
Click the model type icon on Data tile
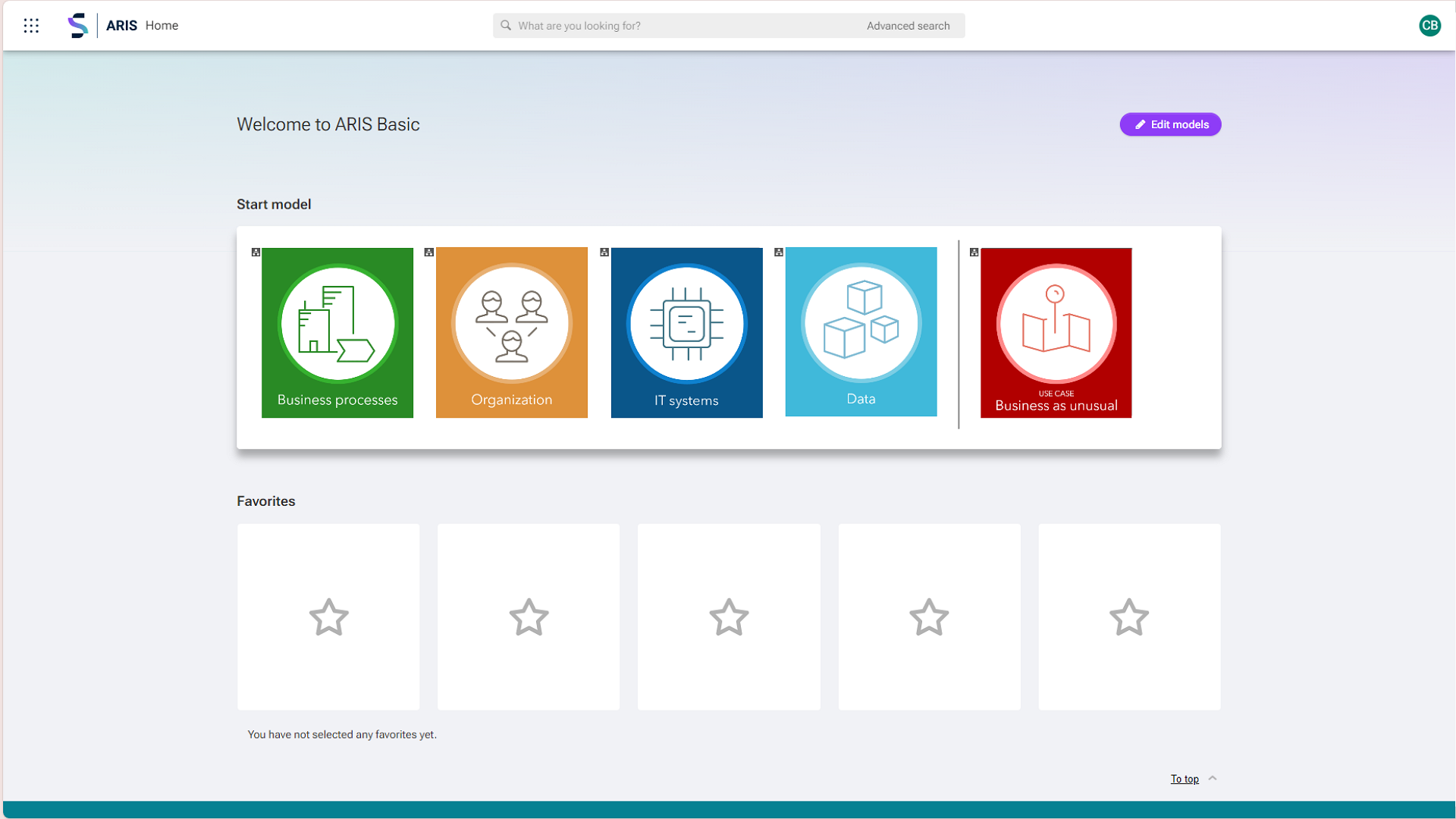coord(779,252)
